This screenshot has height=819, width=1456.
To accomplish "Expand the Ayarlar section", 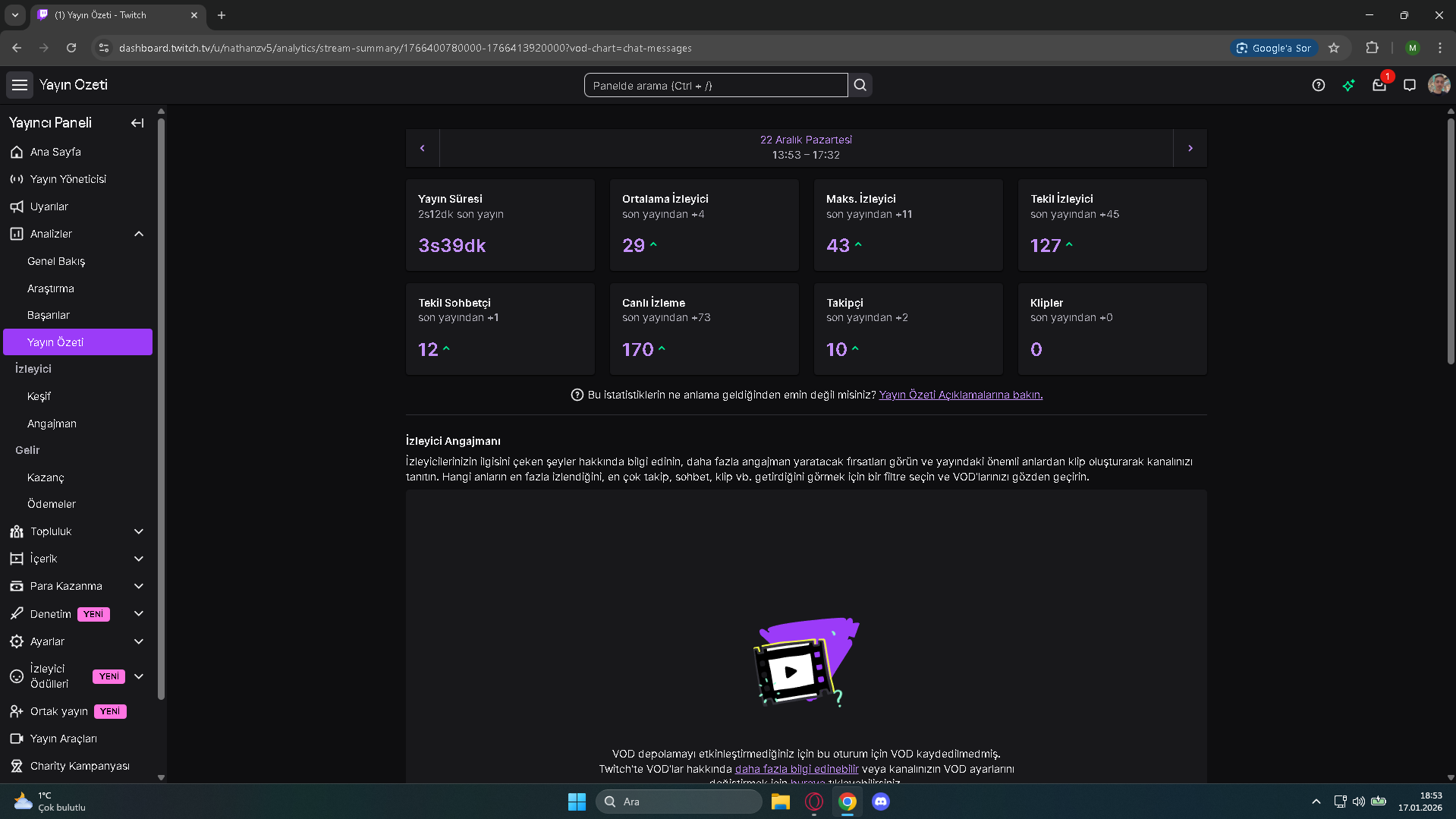I will [x=139, y=641].
